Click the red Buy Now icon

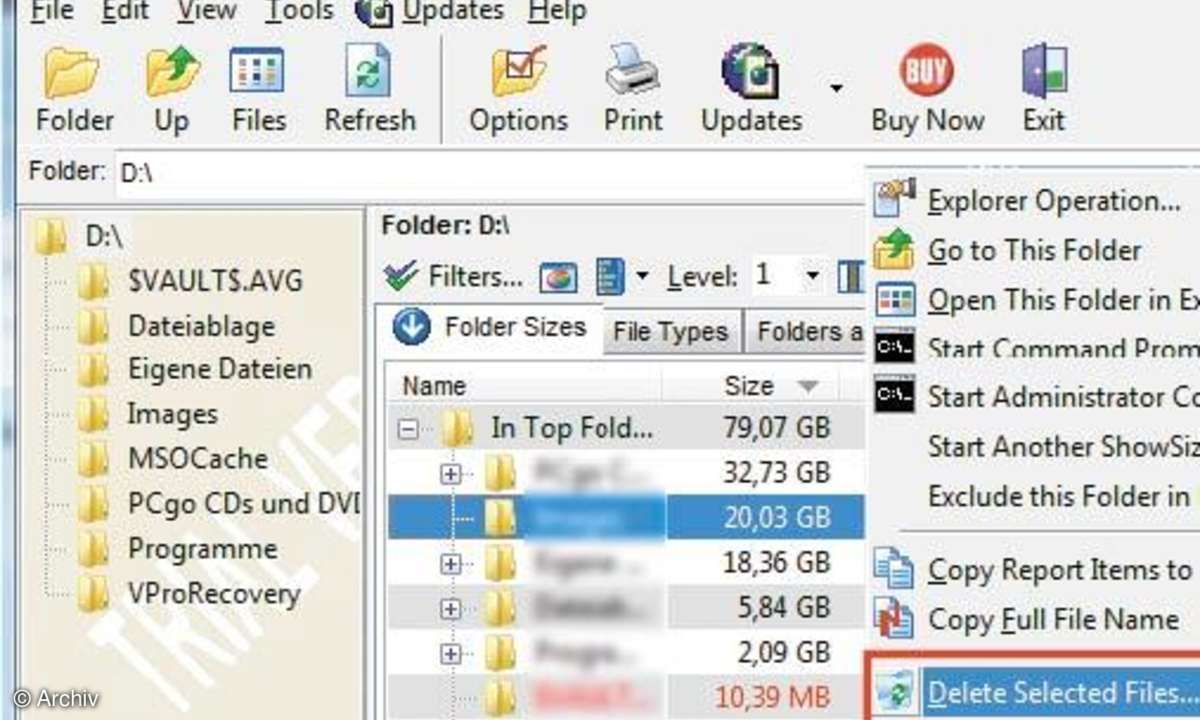[926, 72]
